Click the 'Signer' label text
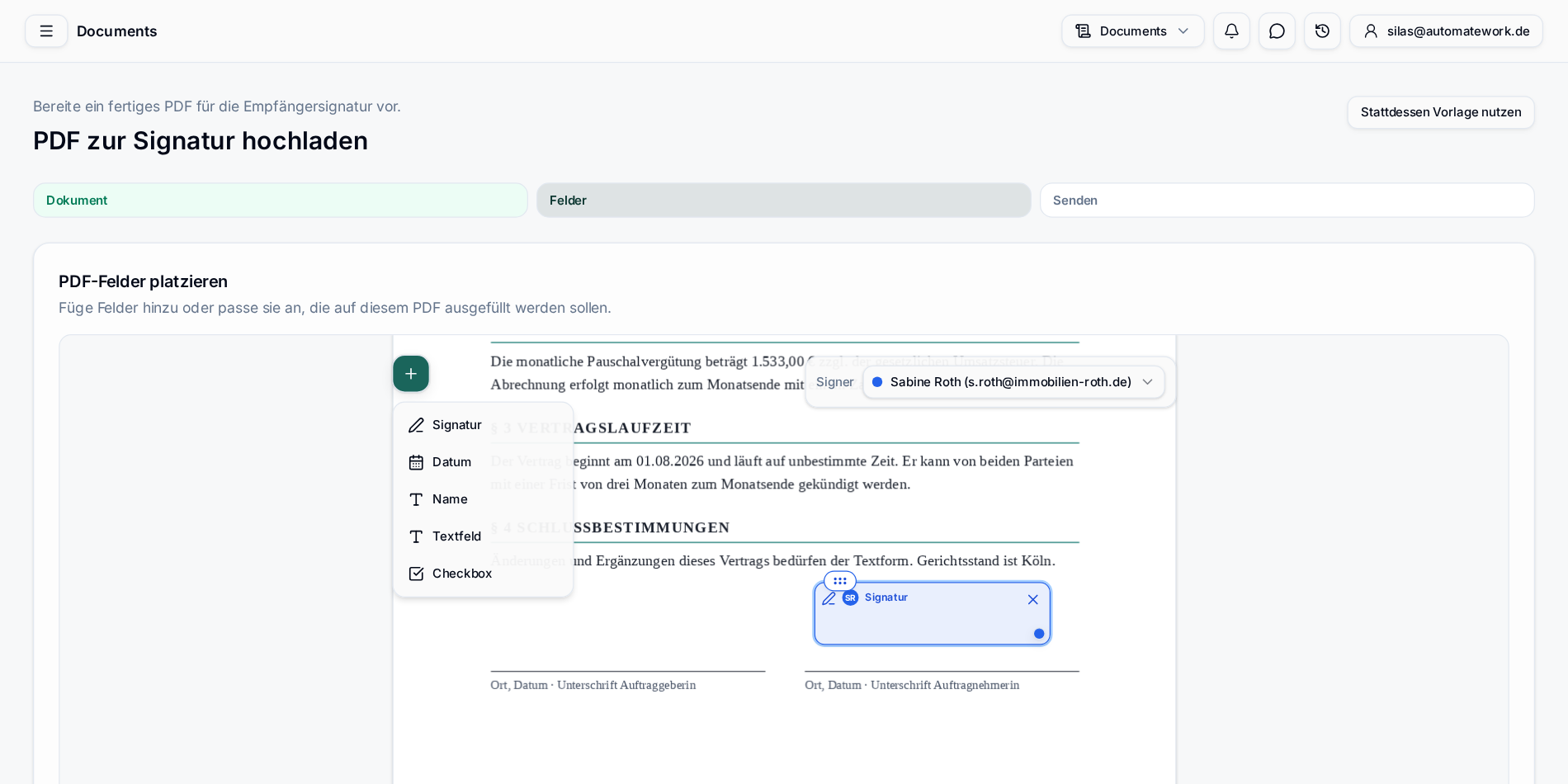Image resolution: width=1568 pixels, height=784 pixels. [834, 382]
